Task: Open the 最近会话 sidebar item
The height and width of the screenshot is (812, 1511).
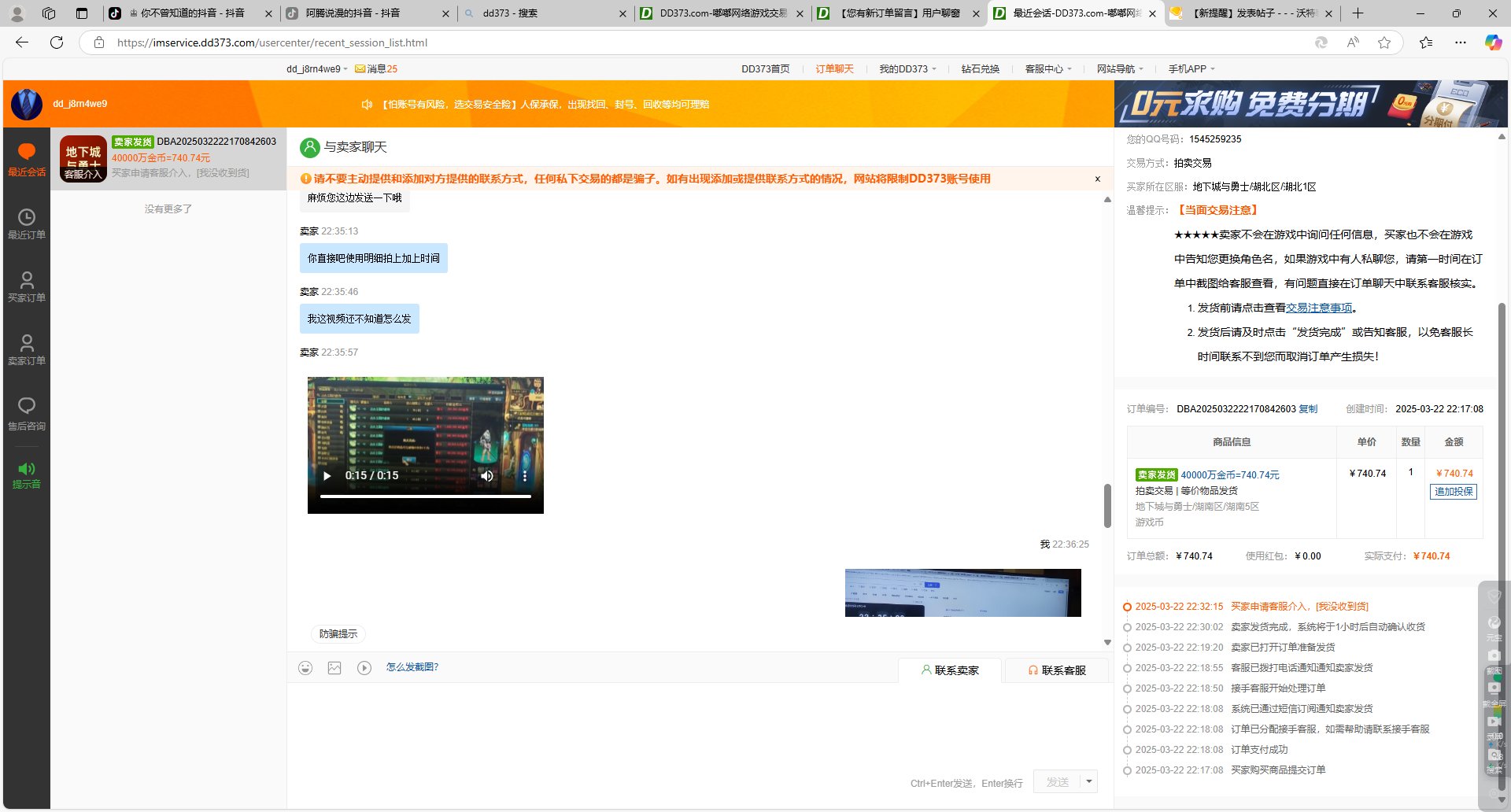Action: pos(27,160)
